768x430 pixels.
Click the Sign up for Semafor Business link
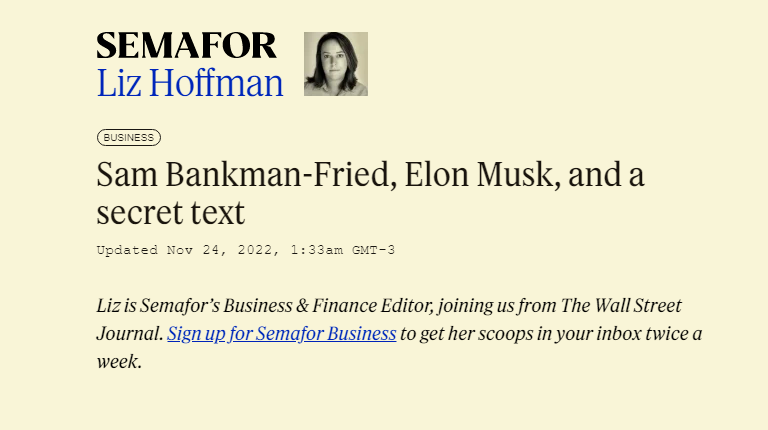pos(282,334)
